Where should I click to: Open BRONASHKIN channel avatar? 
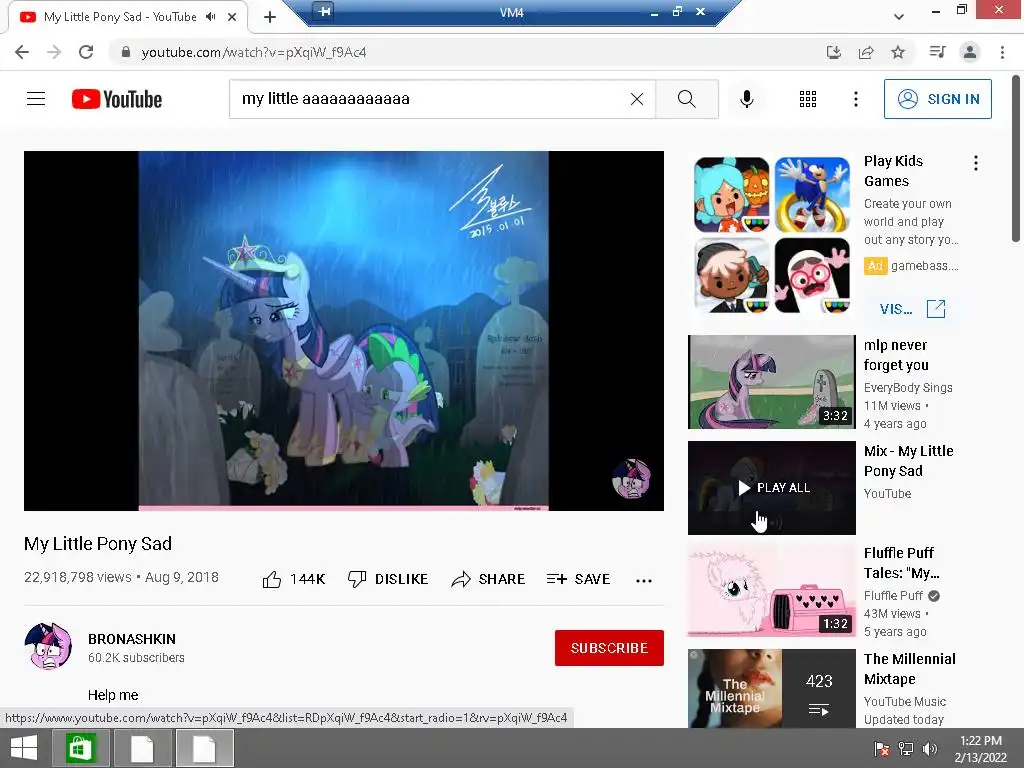(48, 647)
